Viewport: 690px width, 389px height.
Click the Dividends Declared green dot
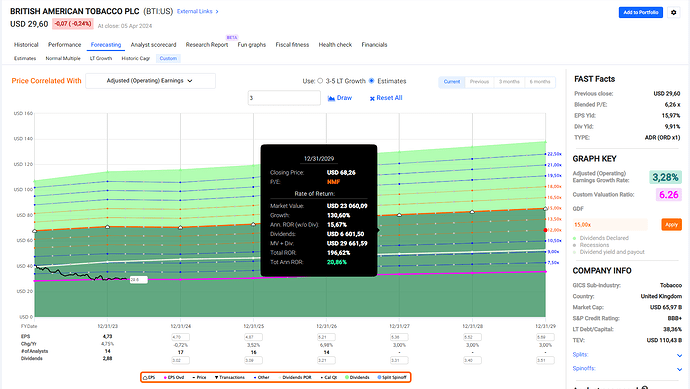[575, 238]
